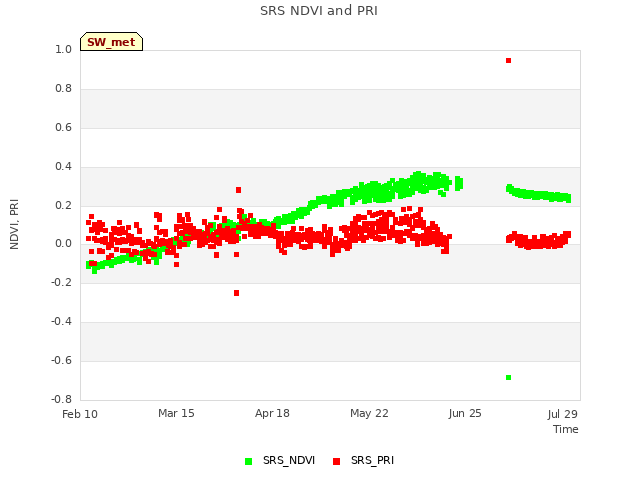The height and width of the screenshot is (480, 640).
Task: Click the Apr 18 x-axis label
Action: (x=272, y=413)
